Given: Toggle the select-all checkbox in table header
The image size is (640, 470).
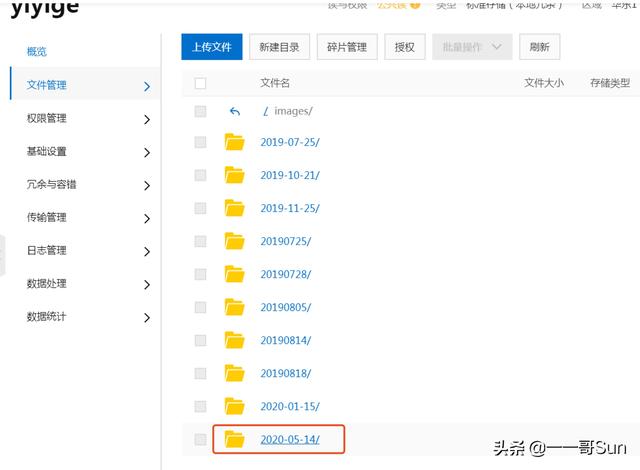Looking at the screenshot, I should (x=200, y=83).
